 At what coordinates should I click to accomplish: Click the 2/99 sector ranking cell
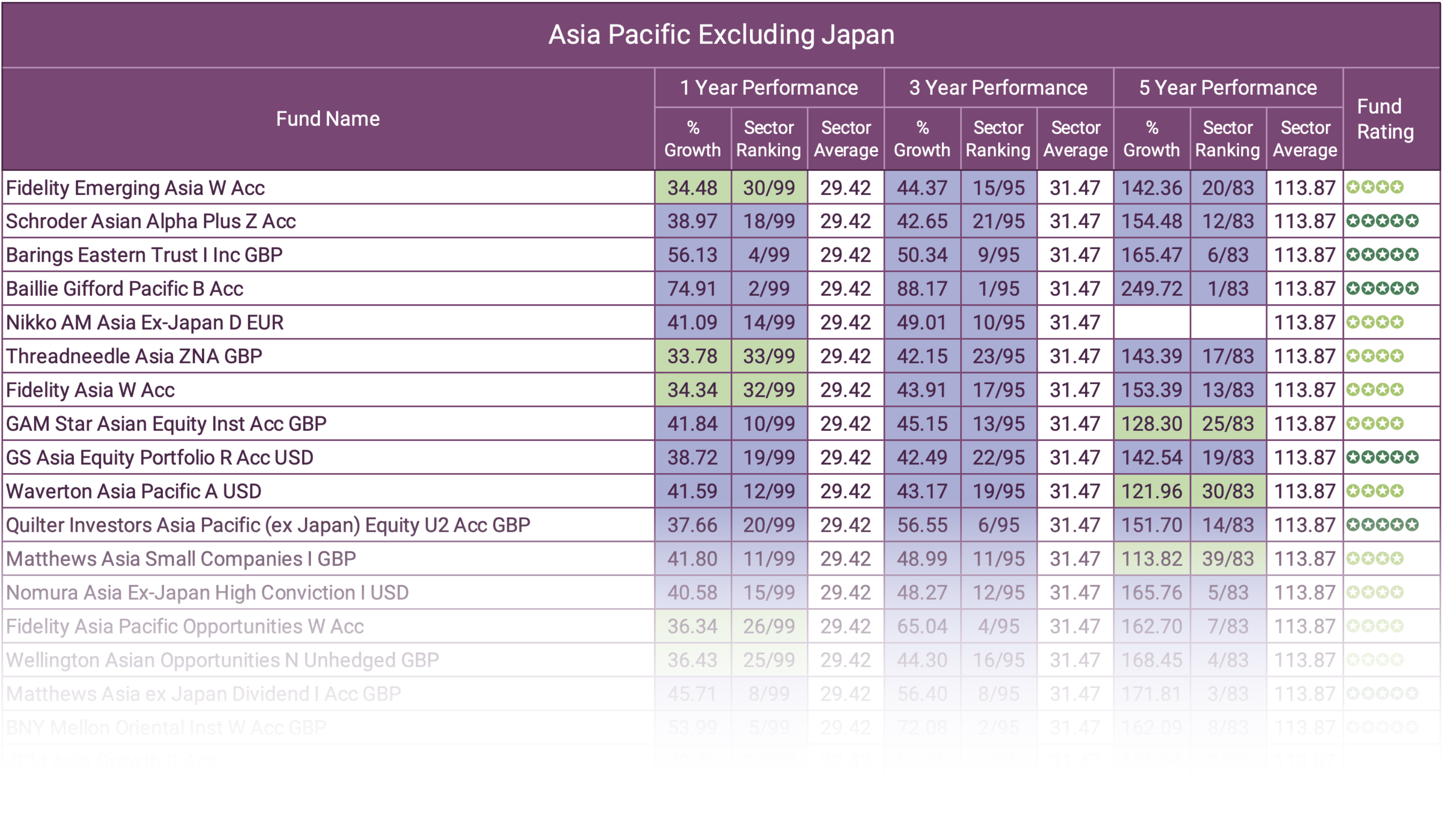[769, 289]
